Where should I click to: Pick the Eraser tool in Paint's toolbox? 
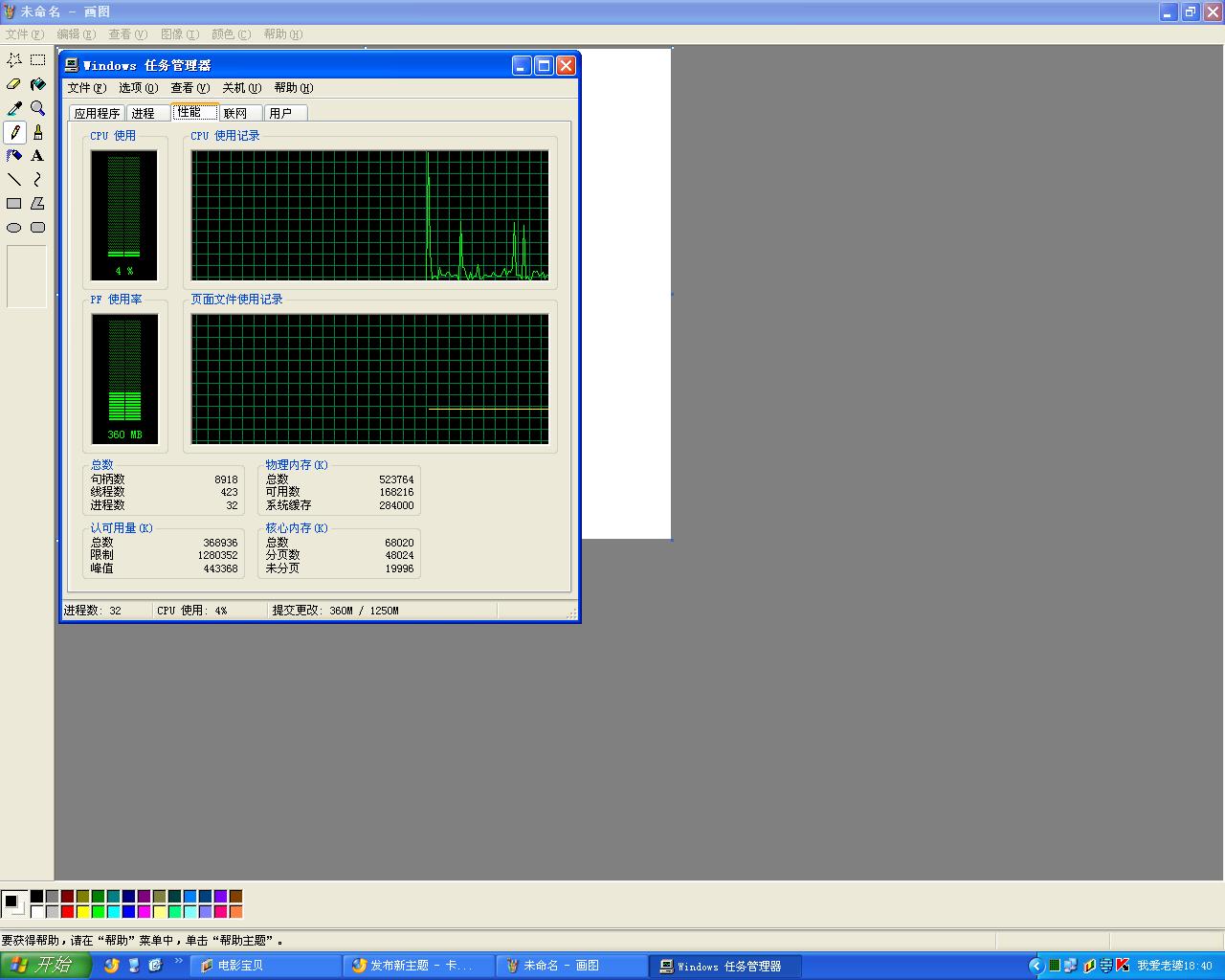[x=14, y=84]
